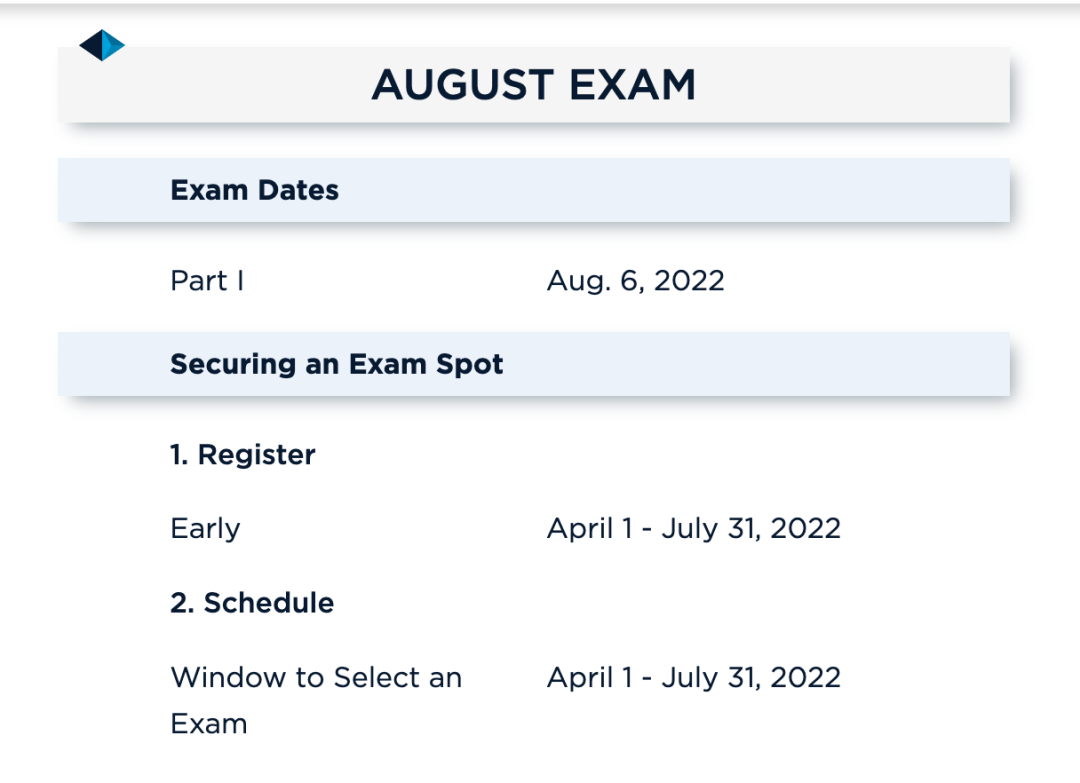Click the Window to Select an Exam label
The height and width of the screenshot is (783, 1080).
coord(316,700)
